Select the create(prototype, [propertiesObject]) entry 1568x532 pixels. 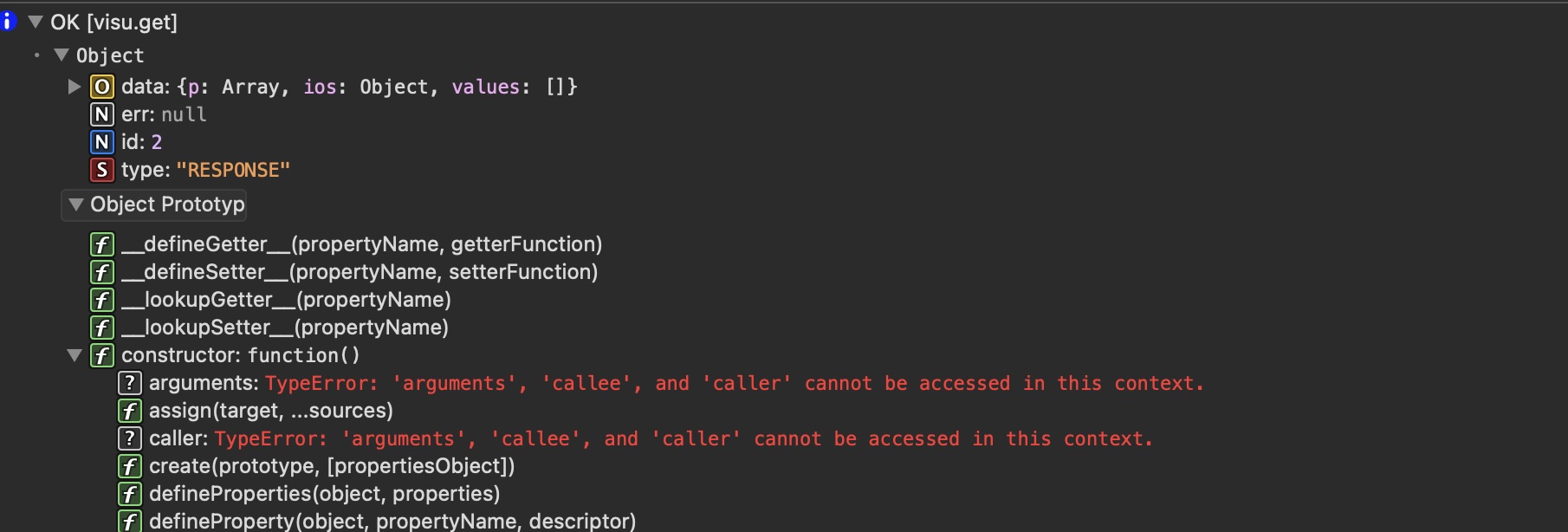(331, 466)
